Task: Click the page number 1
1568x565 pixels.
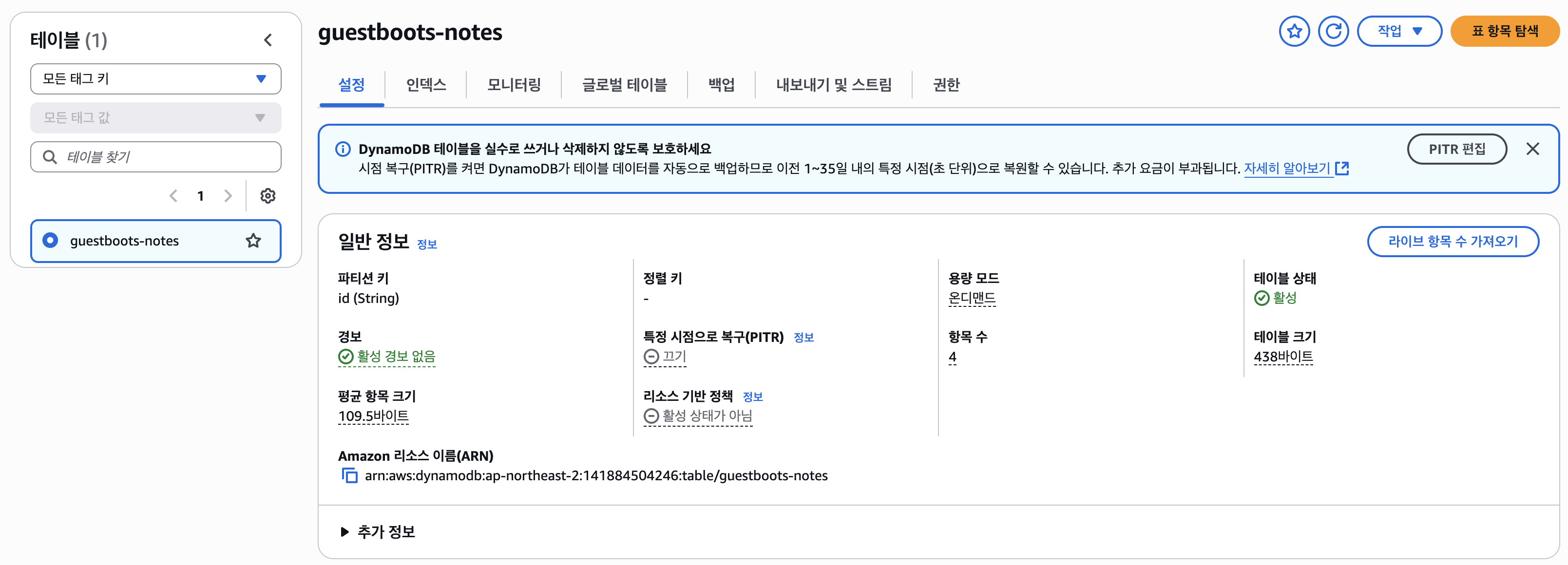Action: (x=200, y=196)
